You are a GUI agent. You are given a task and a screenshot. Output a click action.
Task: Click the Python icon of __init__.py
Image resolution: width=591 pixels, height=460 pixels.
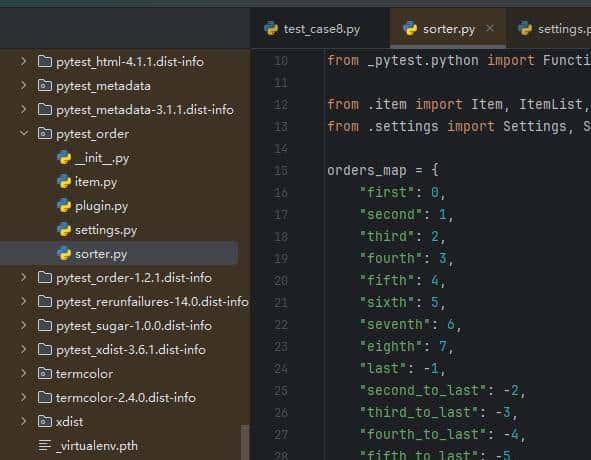coord(64,158)
